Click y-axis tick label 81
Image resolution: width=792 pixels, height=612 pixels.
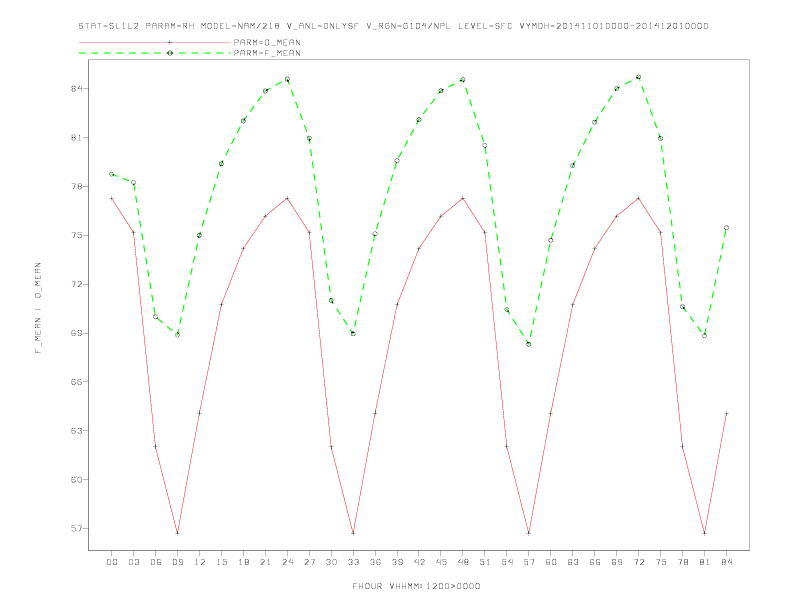[77, 137]
